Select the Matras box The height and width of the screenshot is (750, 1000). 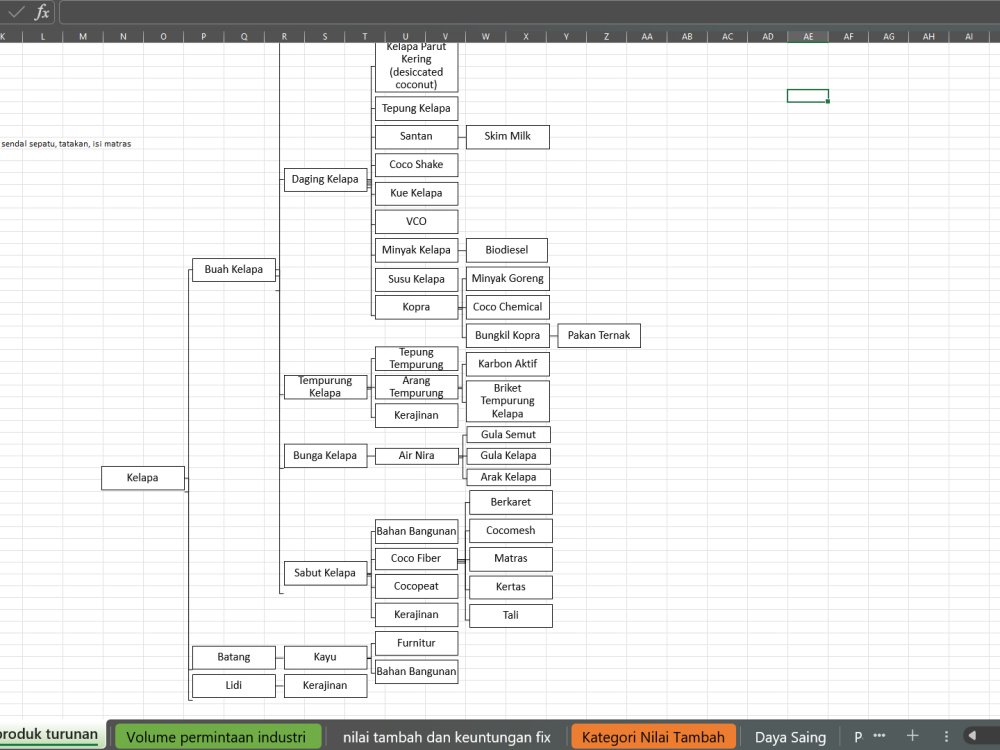(x=511, y=559)
